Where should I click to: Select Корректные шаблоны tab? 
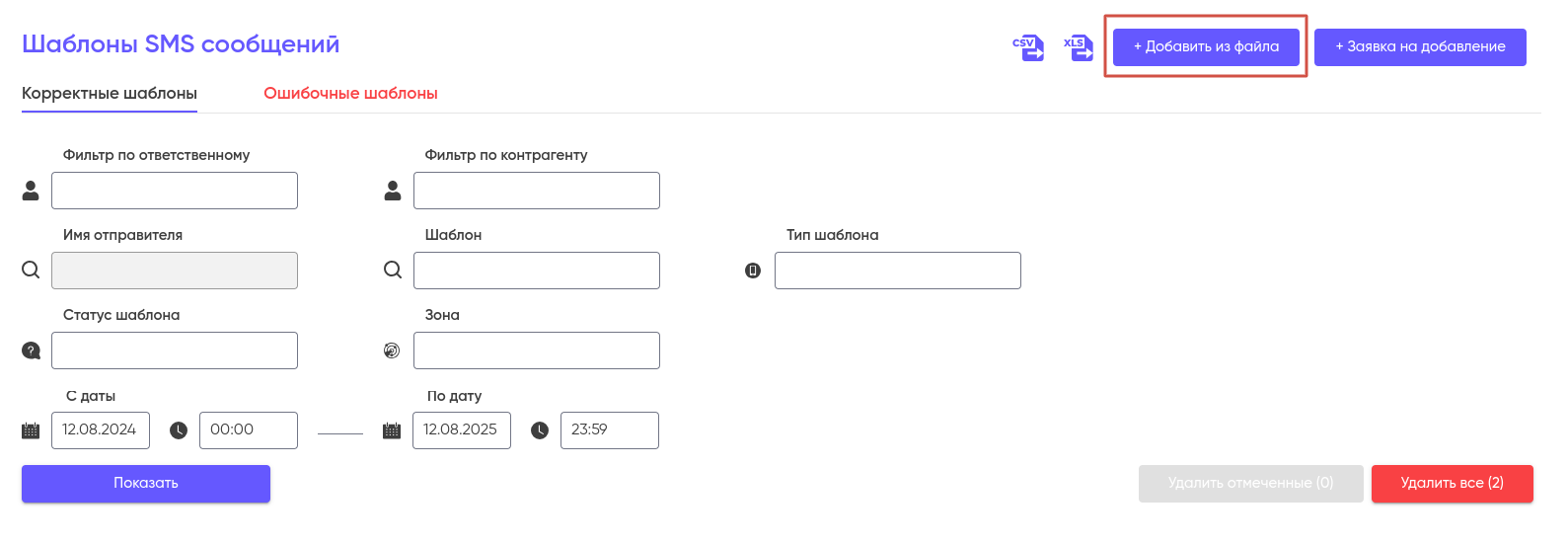(110, 94)
